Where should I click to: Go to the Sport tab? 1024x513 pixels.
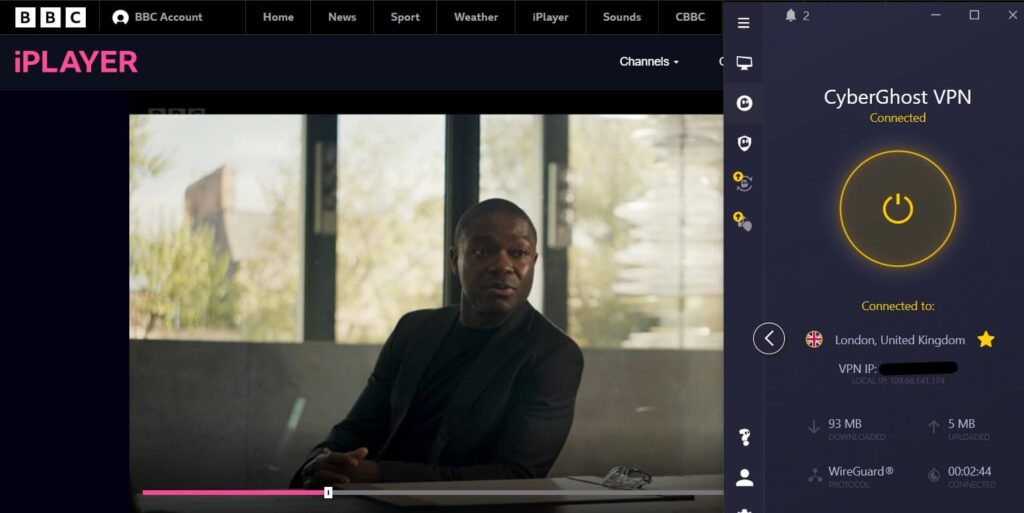(x=405, y=17)
